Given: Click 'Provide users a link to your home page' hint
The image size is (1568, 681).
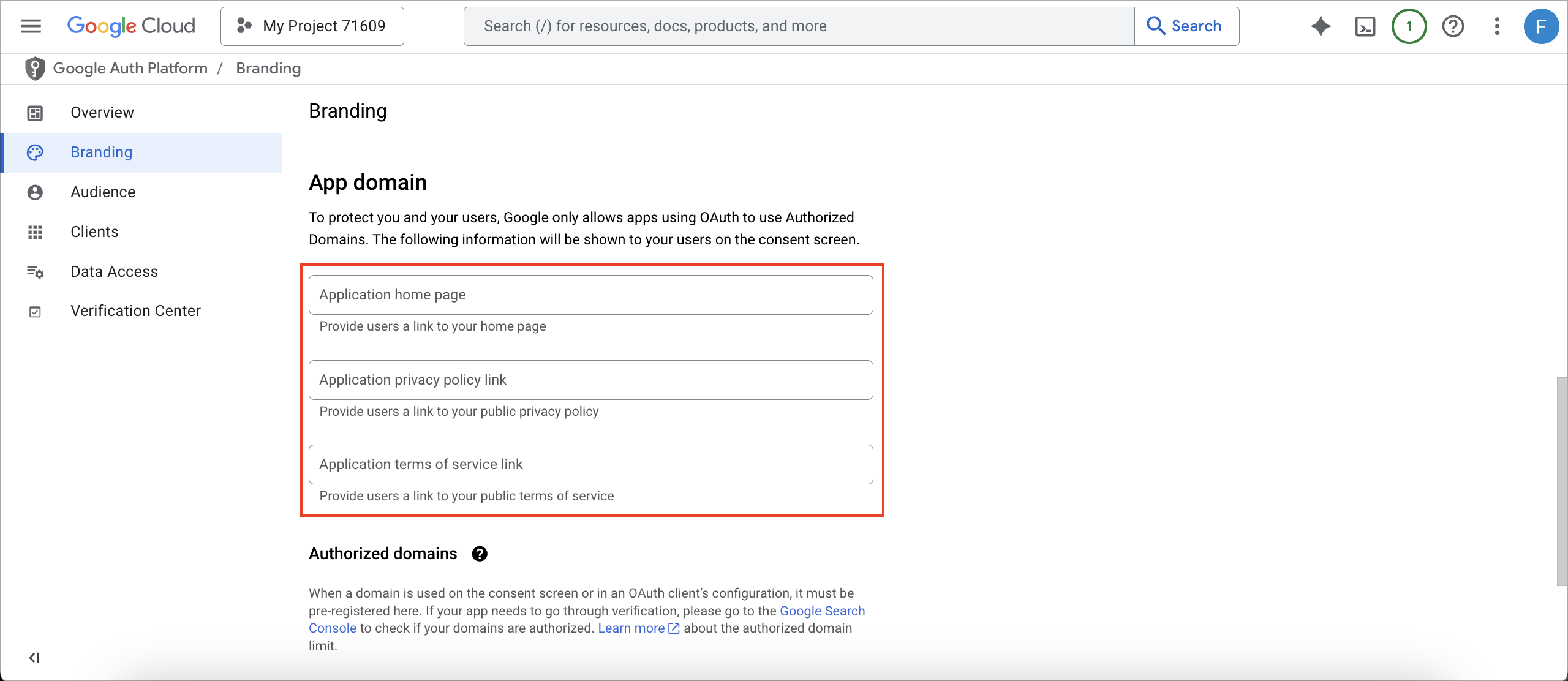Looking at the screenshot, I should tap(432, 326).
